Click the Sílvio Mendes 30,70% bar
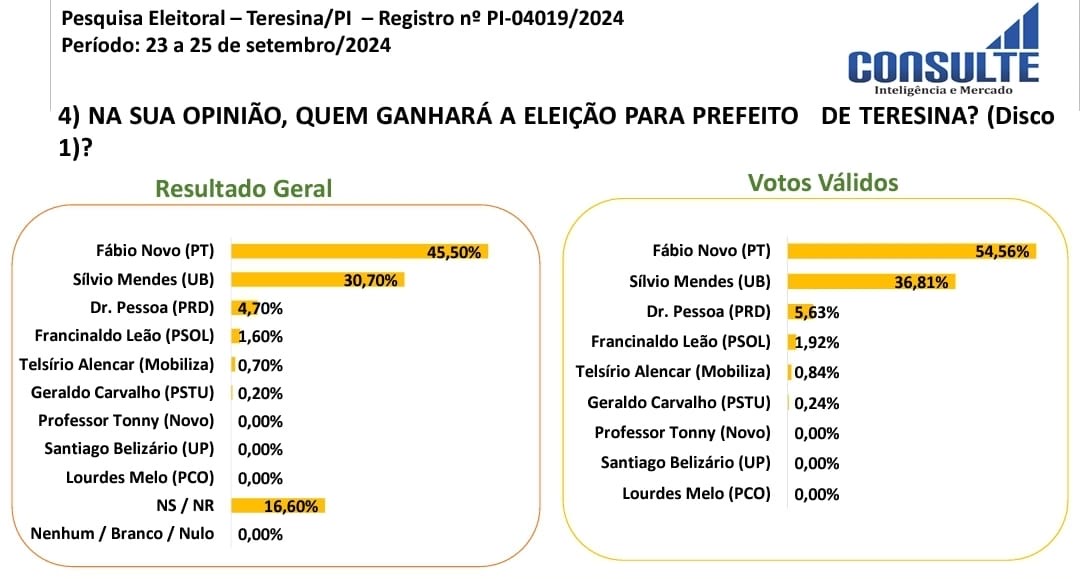 click(x=318, y=280)
